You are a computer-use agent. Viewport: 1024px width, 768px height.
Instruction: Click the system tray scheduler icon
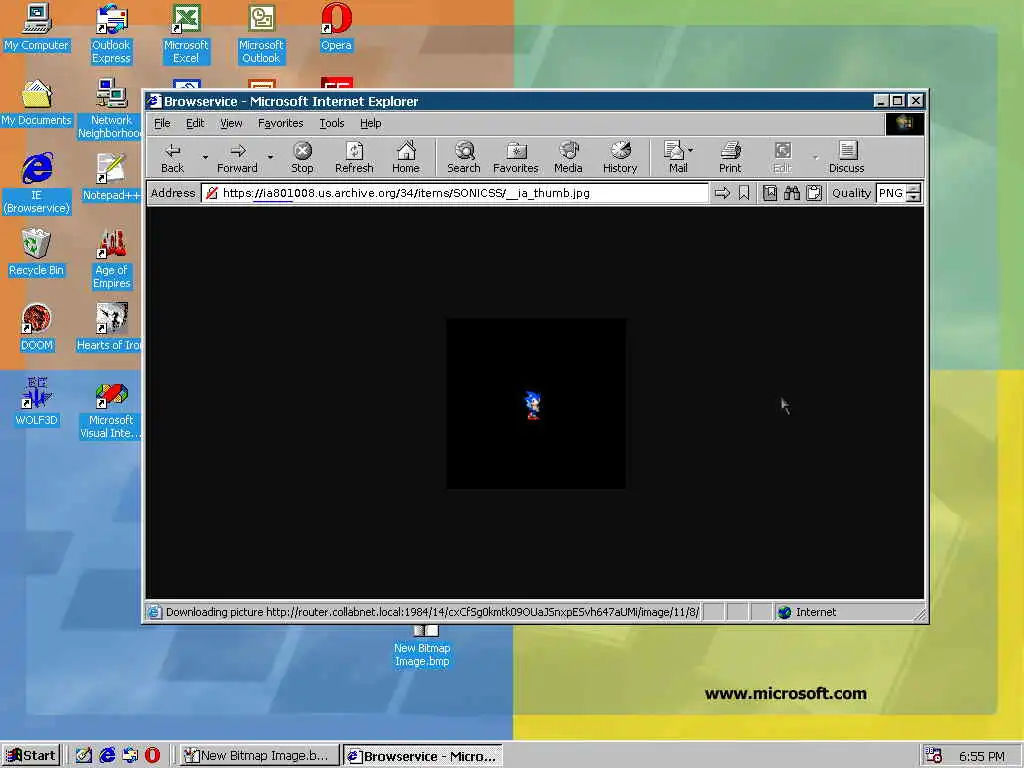(x=933, y=756)
